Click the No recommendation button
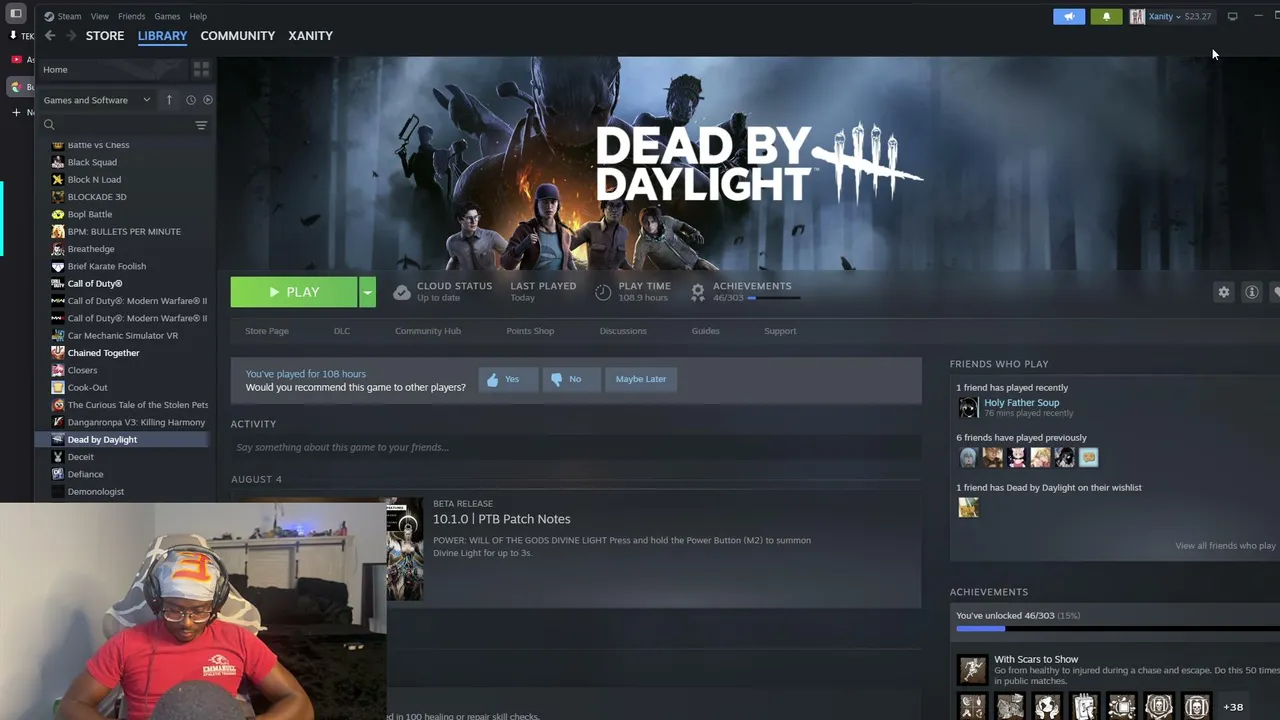1280x720 pixels. click(571, 379)
